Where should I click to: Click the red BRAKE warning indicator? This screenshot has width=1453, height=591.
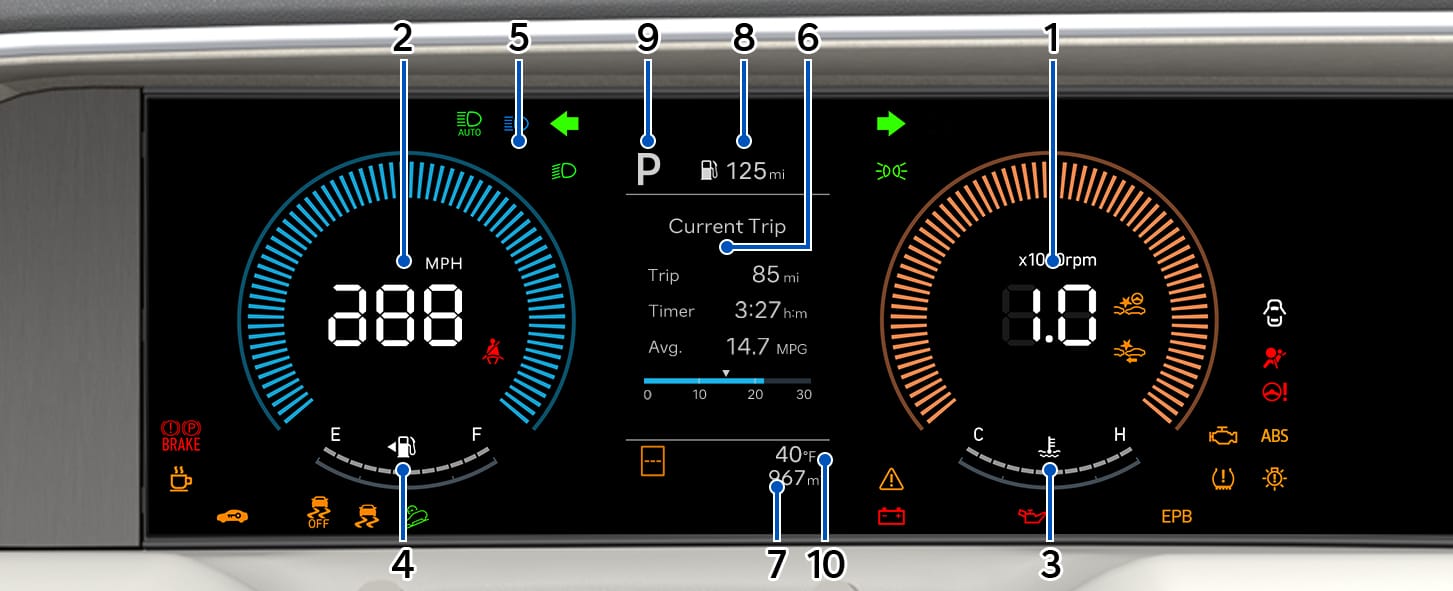coord(181,436)
